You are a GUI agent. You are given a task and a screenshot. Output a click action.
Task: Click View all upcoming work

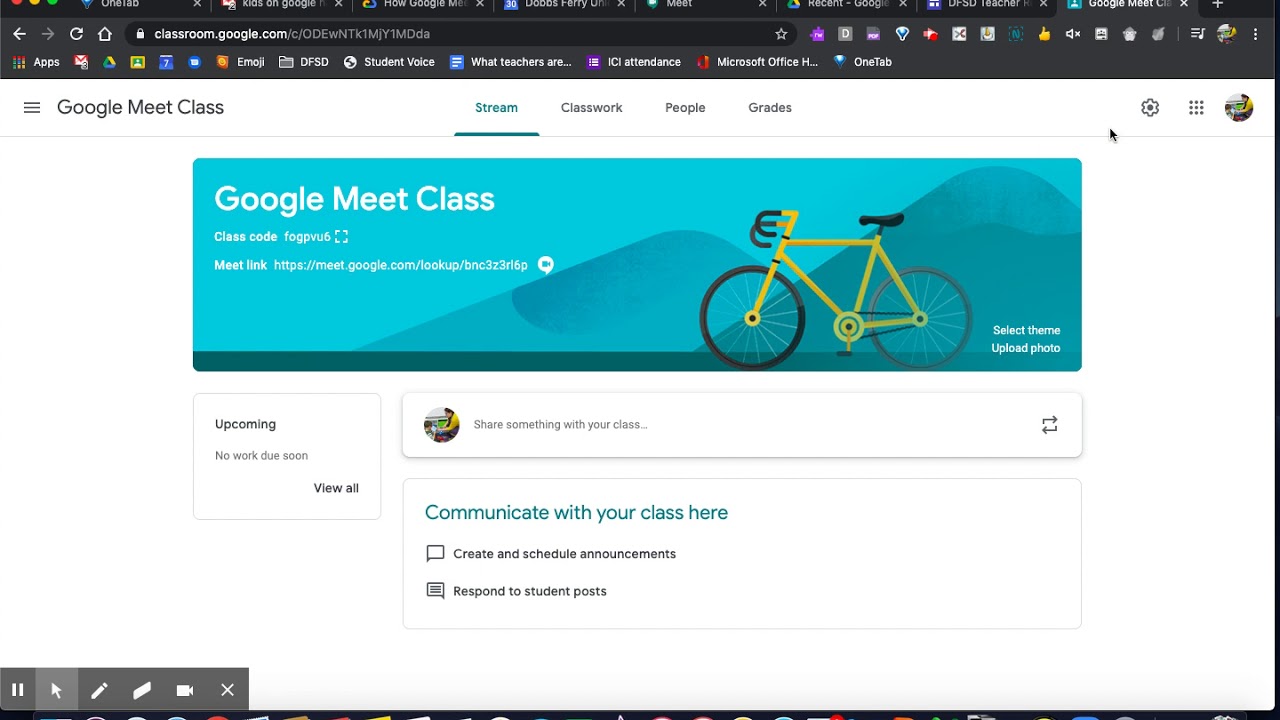point(336,488)
